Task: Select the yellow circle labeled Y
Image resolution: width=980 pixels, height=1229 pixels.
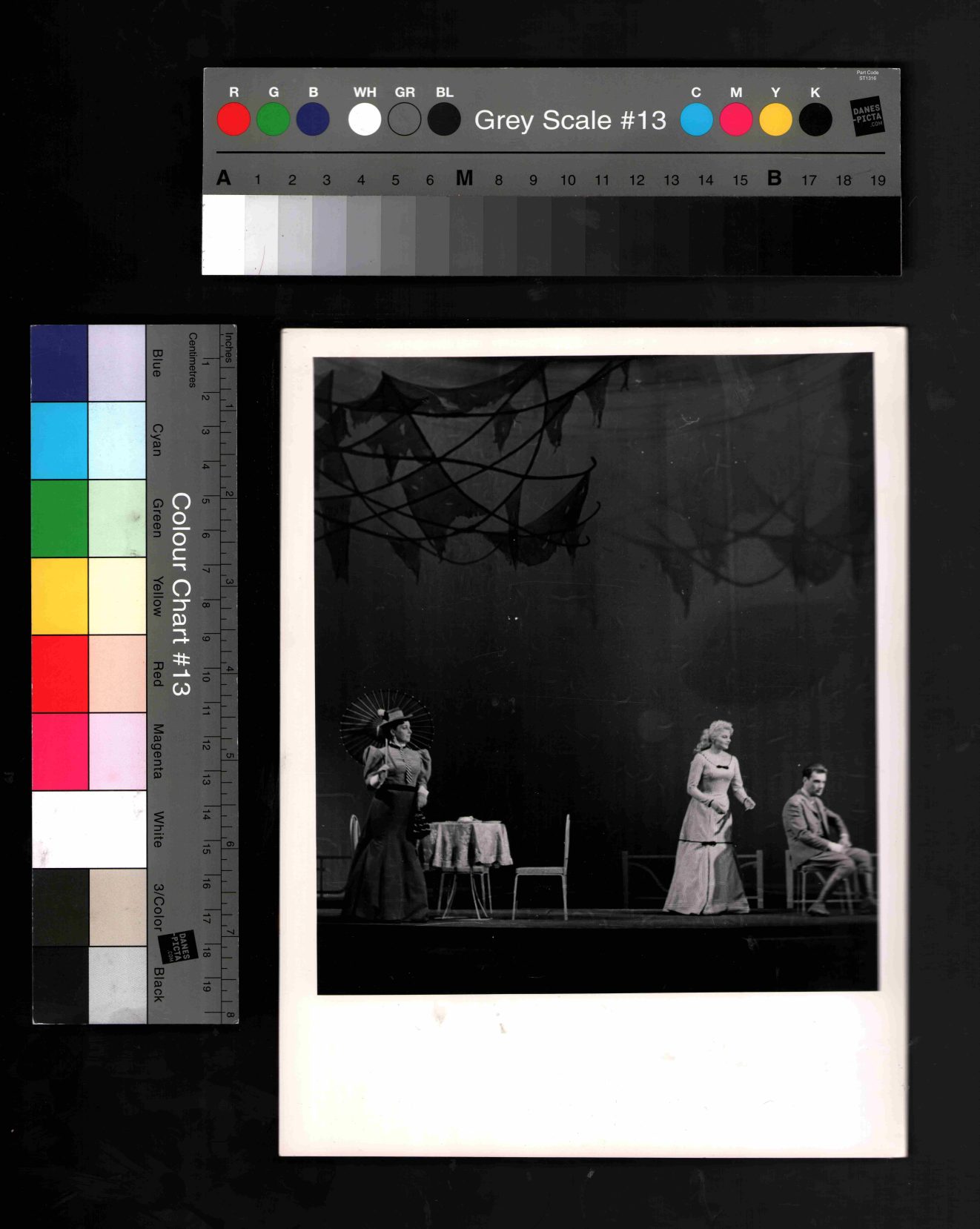Action: click(775, 119)
